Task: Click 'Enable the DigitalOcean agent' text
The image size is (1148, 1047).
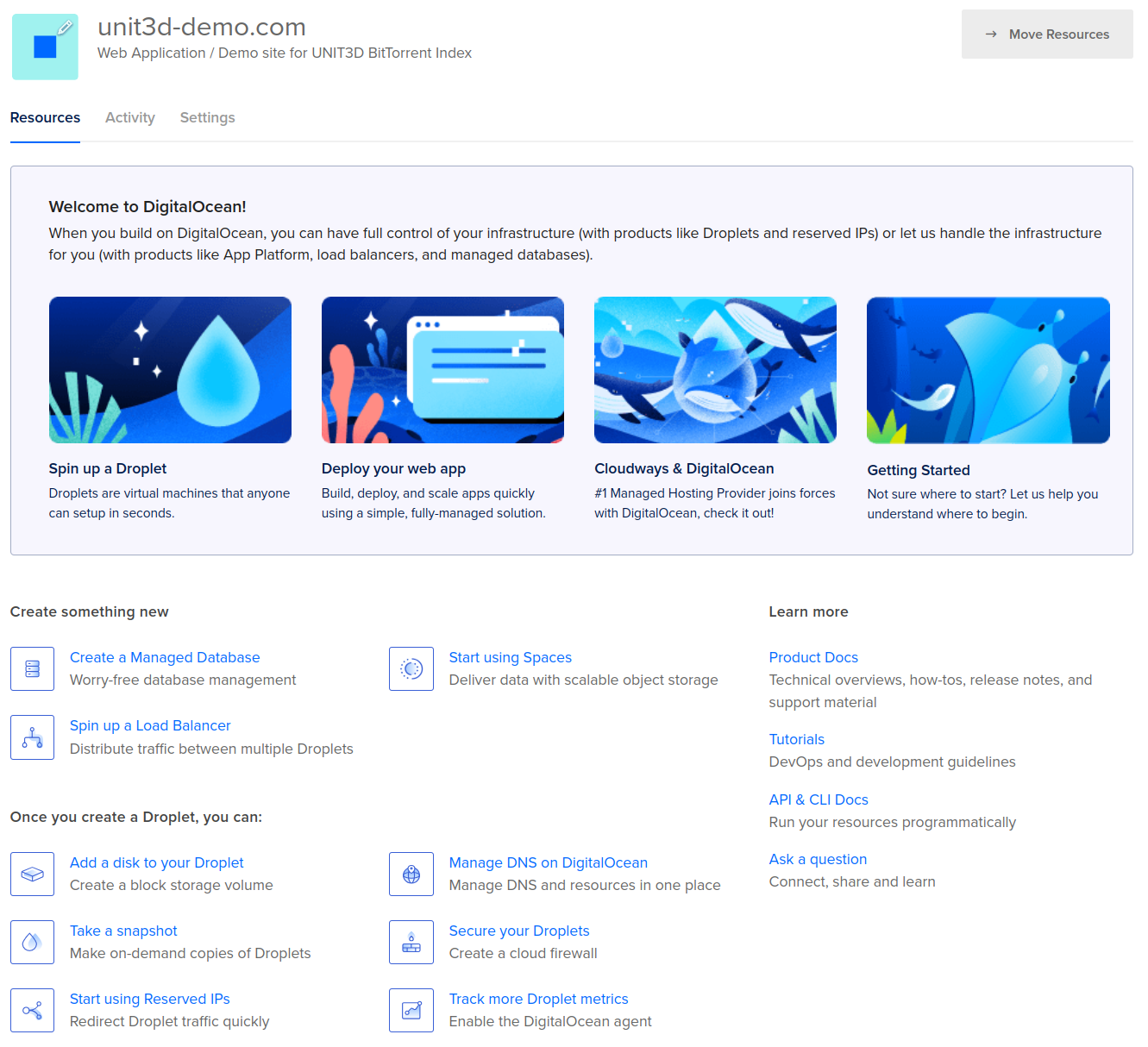Action: coord(550,1021)
